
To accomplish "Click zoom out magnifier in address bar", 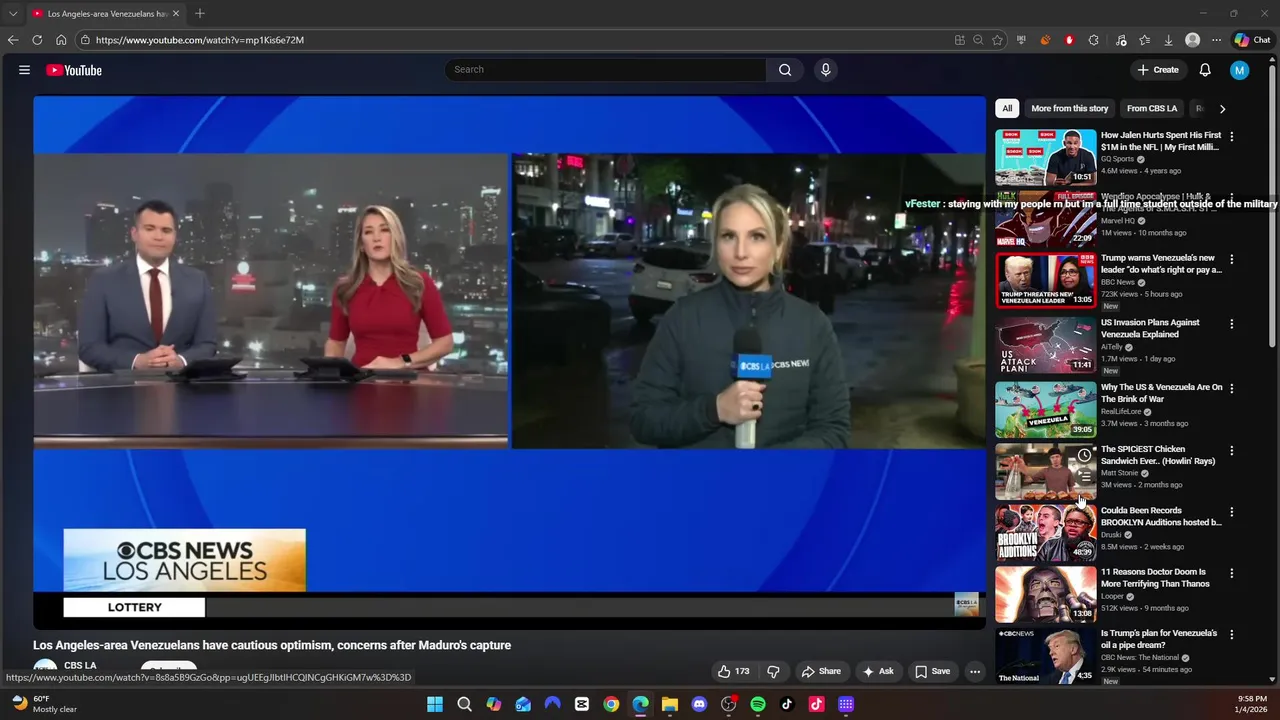I will click(x=978, y=40).
